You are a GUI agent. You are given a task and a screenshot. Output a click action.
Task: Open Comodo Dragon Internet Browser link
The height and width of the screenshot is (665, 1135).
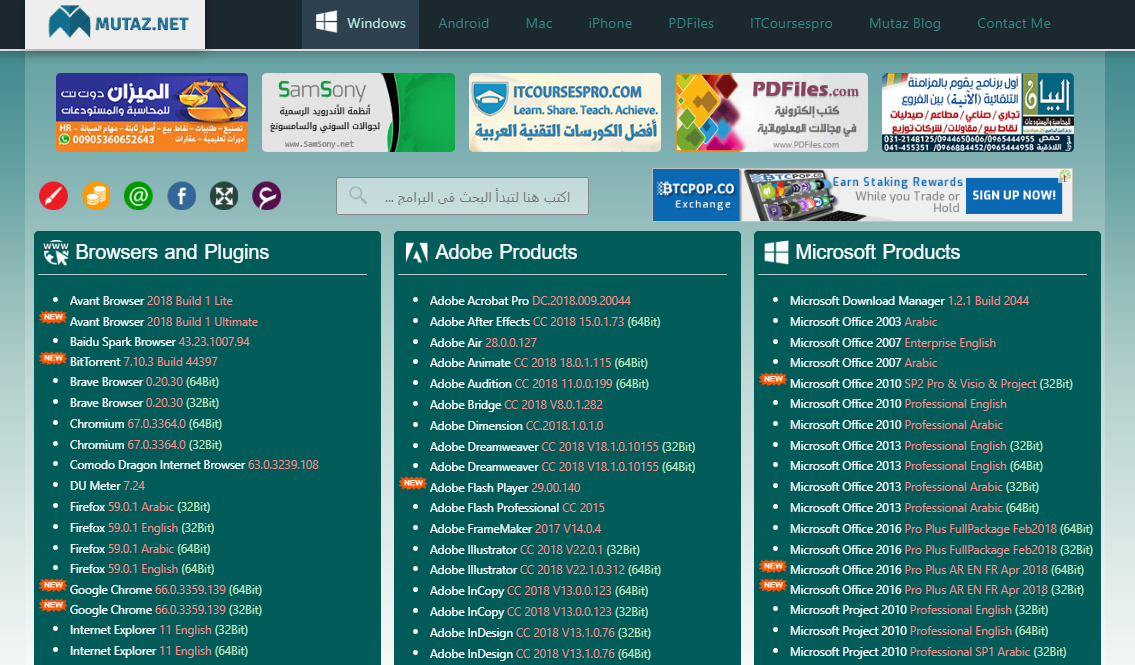click(194, 465)
